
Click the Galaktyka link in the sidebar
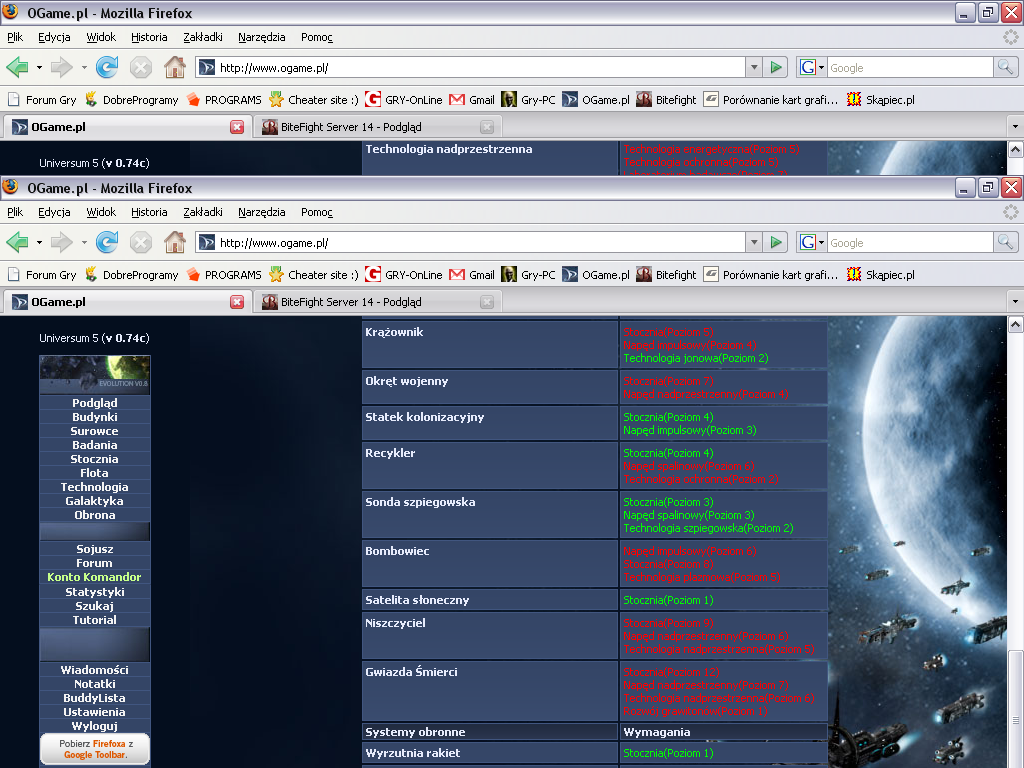pyautogui.click(x=95, y=501)
